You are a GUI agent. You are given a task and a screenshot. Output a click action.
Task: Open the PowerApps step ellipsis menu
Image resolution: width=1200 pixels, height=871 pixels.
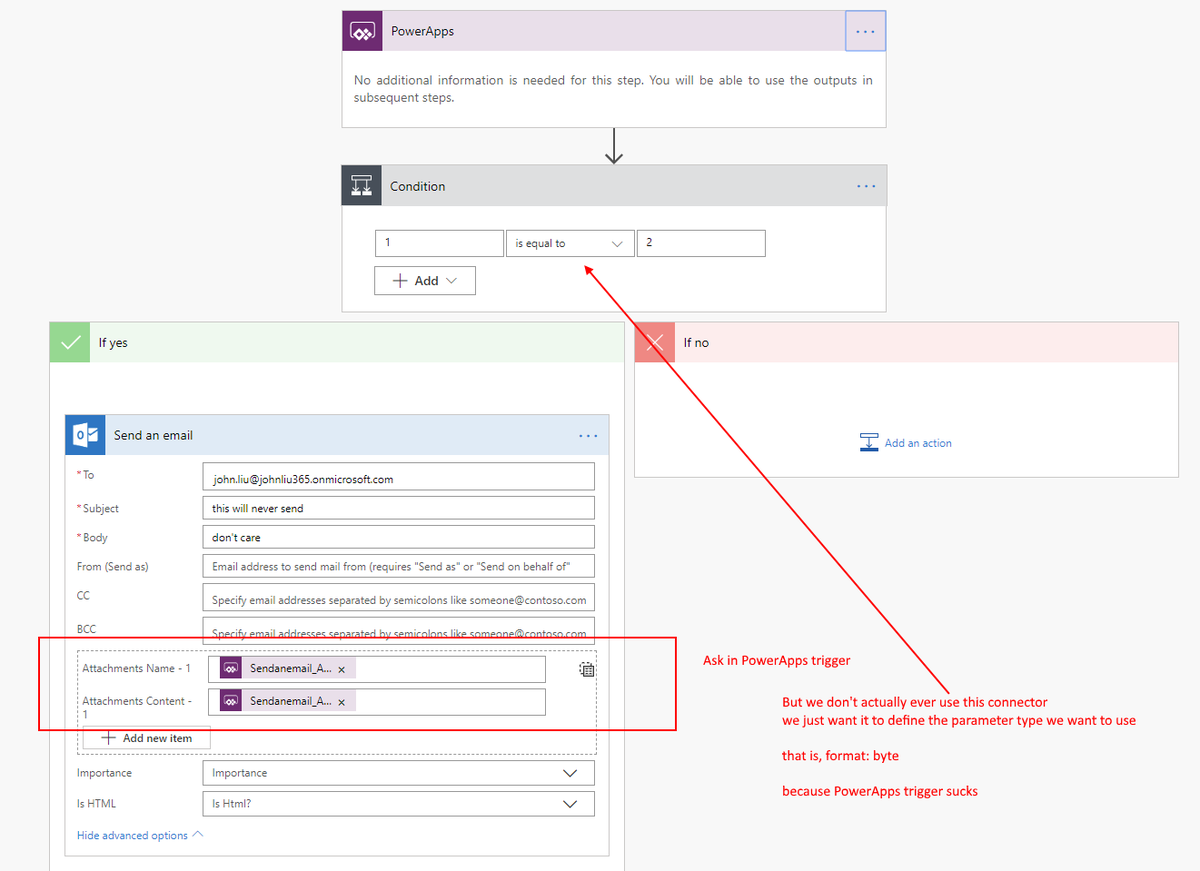coord(865,31)
